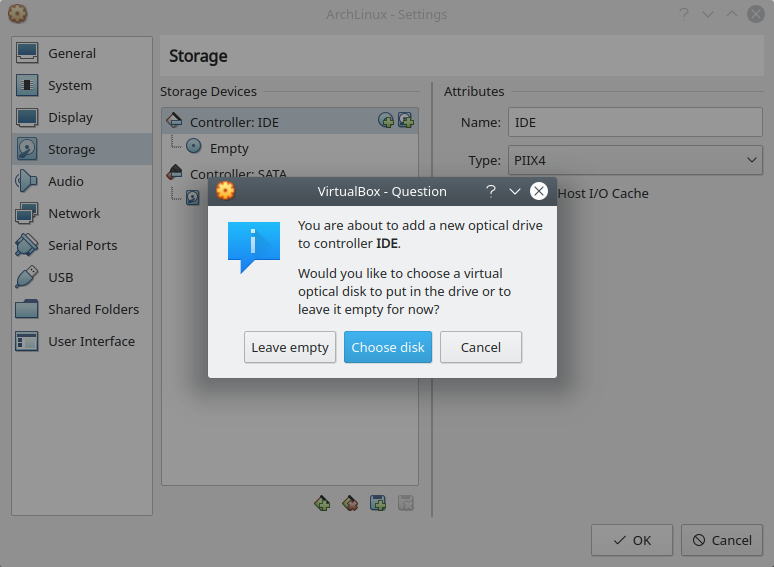Click the Serial Ports connector icon

coord(27,245)
